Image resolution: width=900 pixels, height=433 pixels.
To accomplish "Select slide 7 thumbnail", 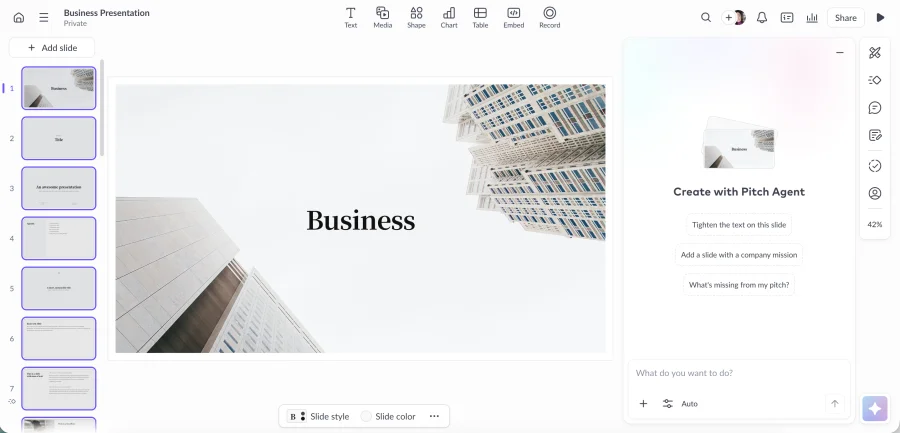I will tap(59, 388).
